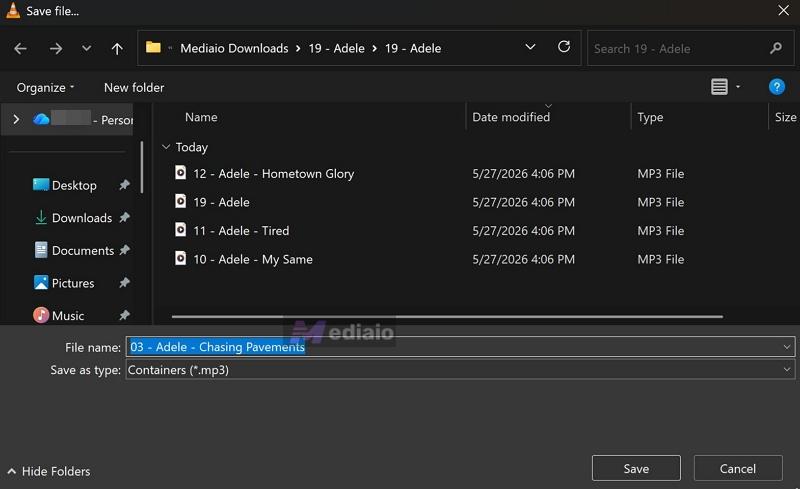Screen dimensions: 800x489
Task: Collapse the Today group
Action: [166, 147]
